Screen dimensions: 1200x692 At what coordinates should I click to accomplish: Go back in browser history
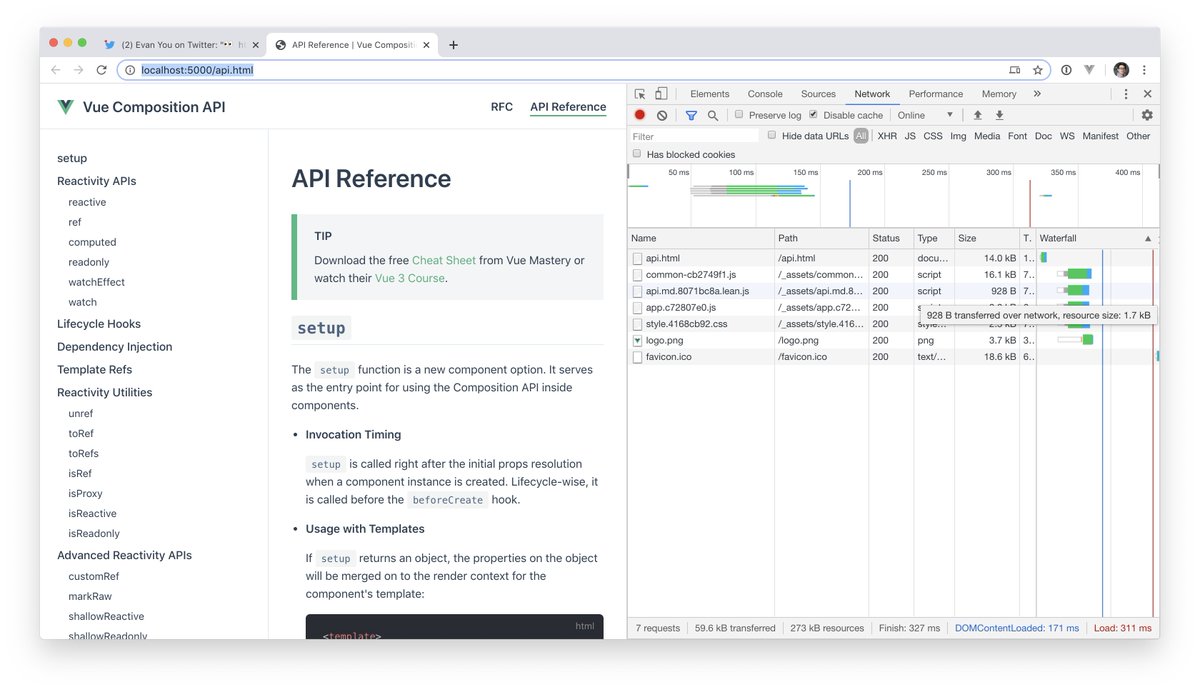(55, 70)
